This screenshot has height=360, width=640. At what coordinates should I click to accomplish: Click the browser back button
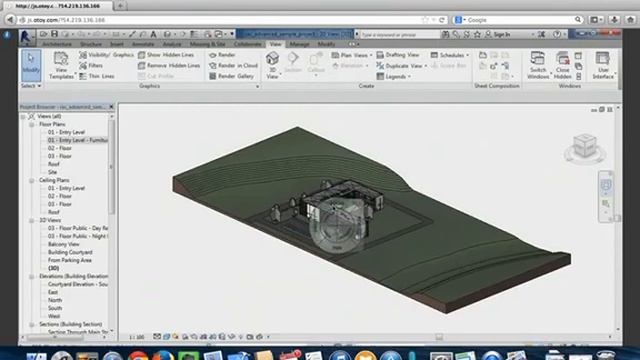click(x=10, y=20)
